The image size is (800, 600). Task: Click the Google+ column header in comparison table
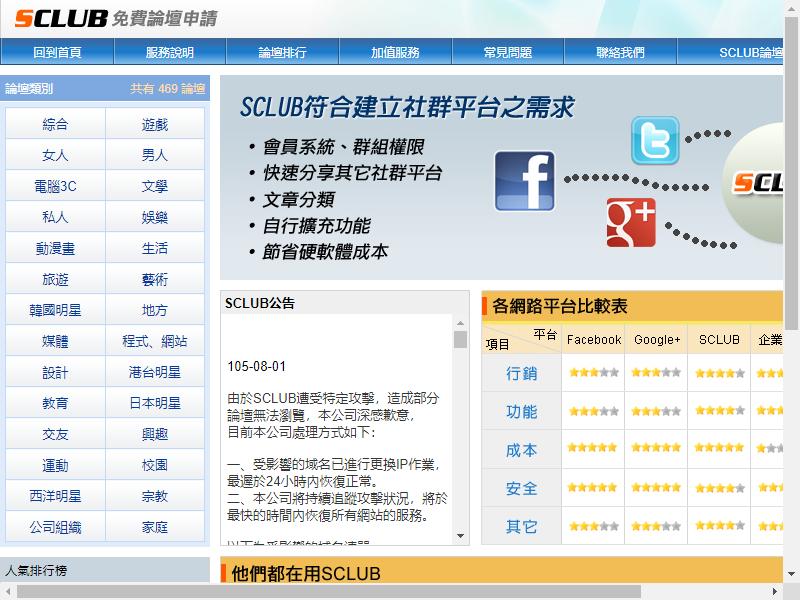(657, 340)
